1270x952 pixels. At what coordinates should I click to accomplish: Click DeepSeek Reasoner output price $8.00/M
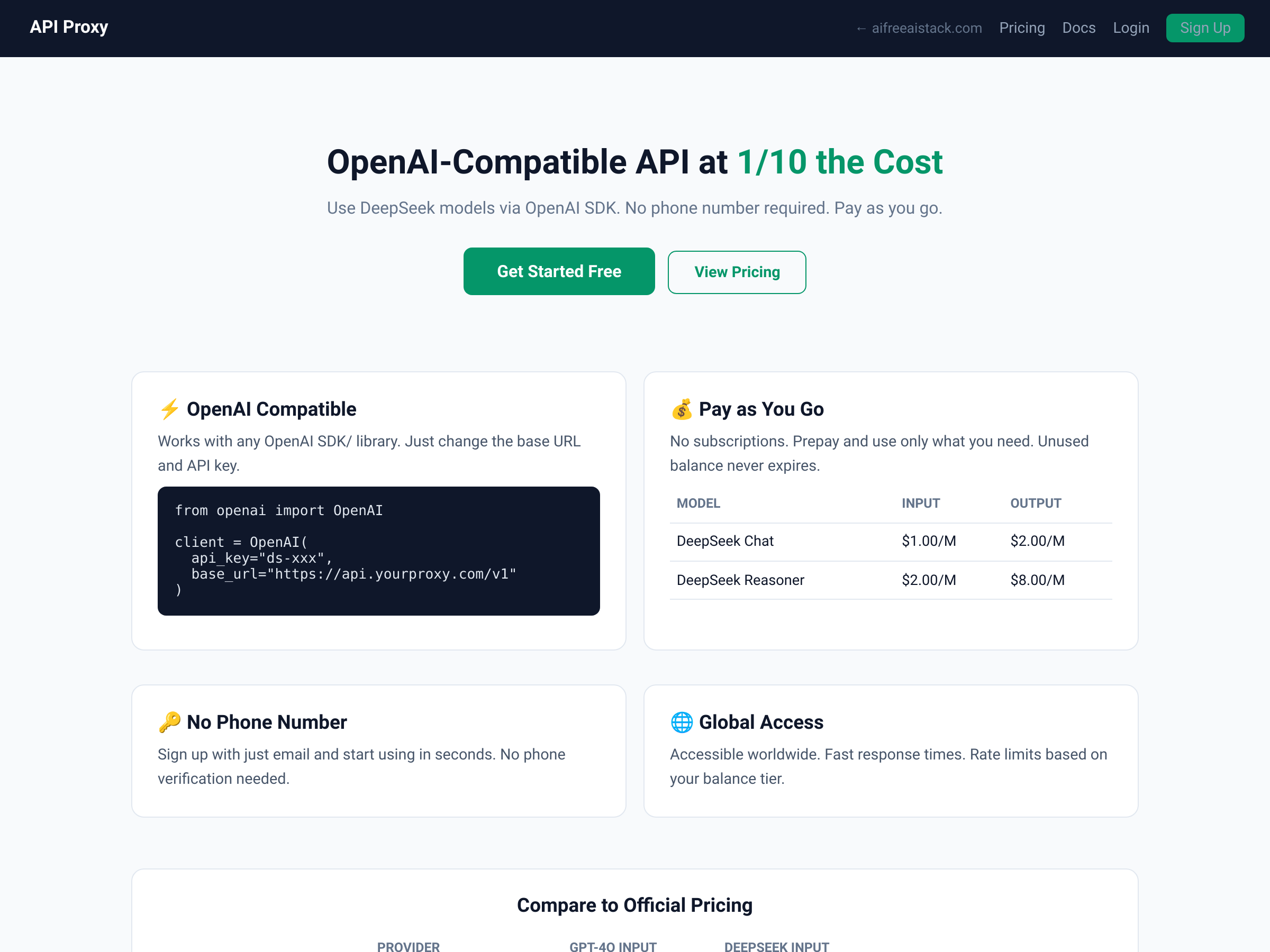click(x=1037, y=580)
